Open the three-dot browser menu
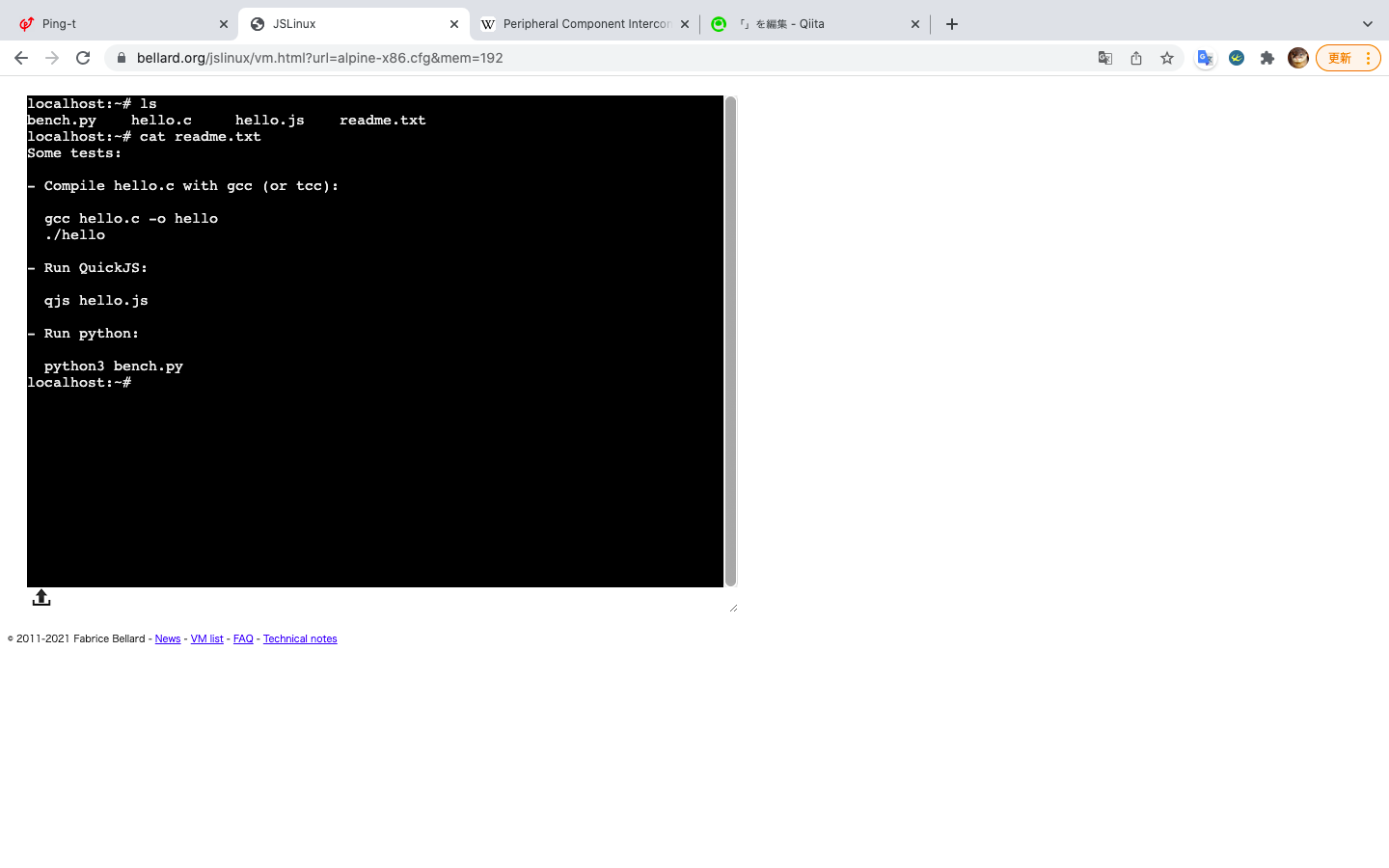The image size is (1389, 868). 1369,58
